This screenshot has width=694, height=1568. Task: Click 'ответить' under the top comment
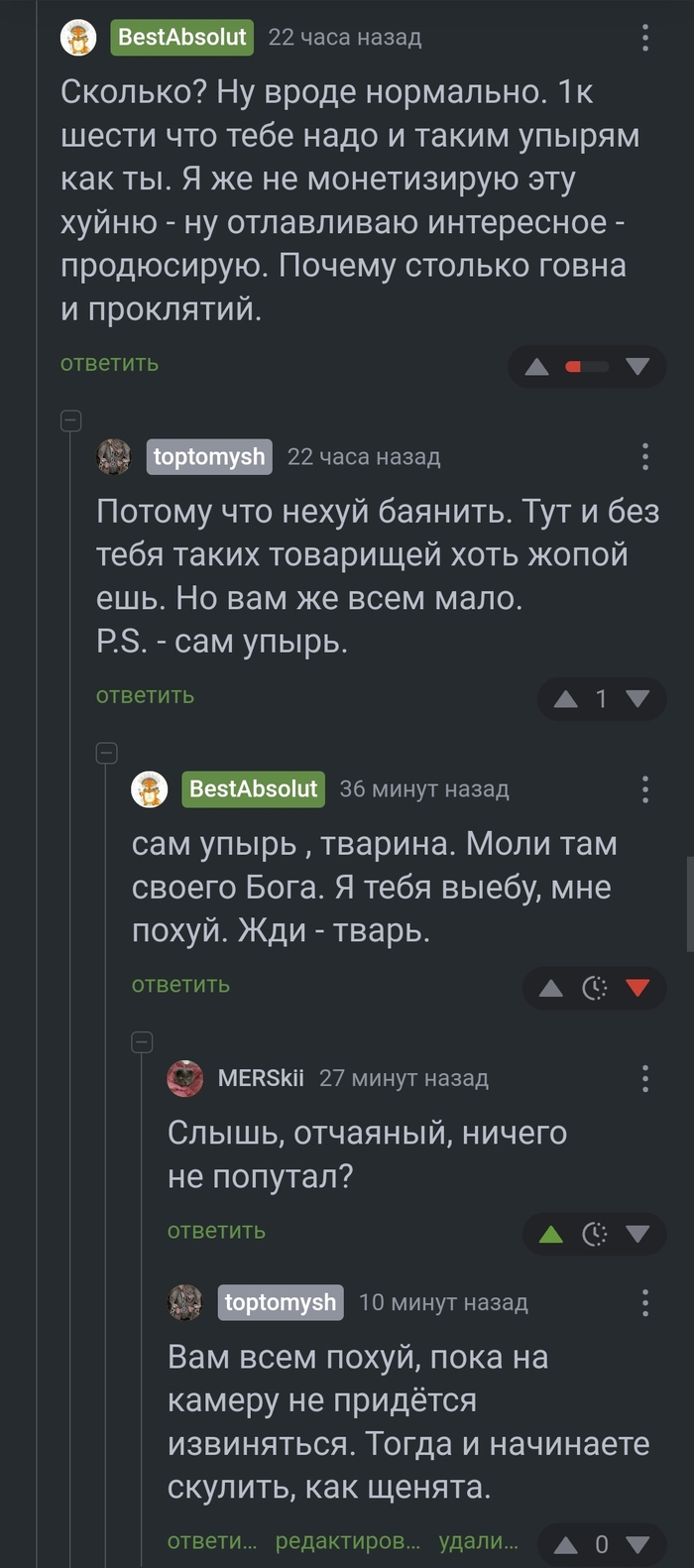point(107,363)
